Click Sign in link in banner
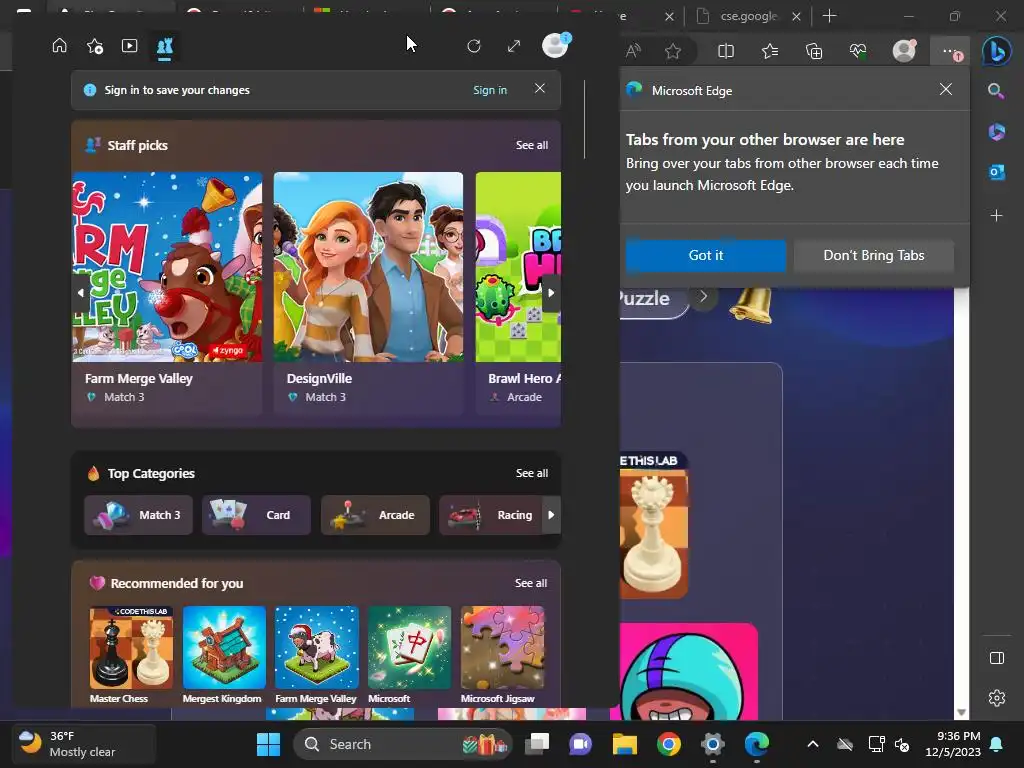 (490, 90)
